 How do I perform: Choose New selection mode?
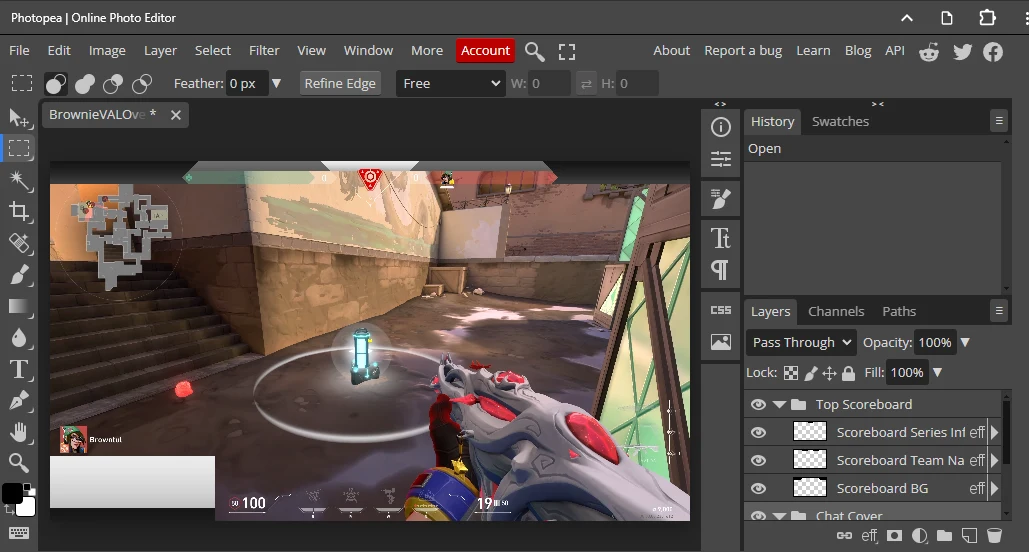click(56, 84)
